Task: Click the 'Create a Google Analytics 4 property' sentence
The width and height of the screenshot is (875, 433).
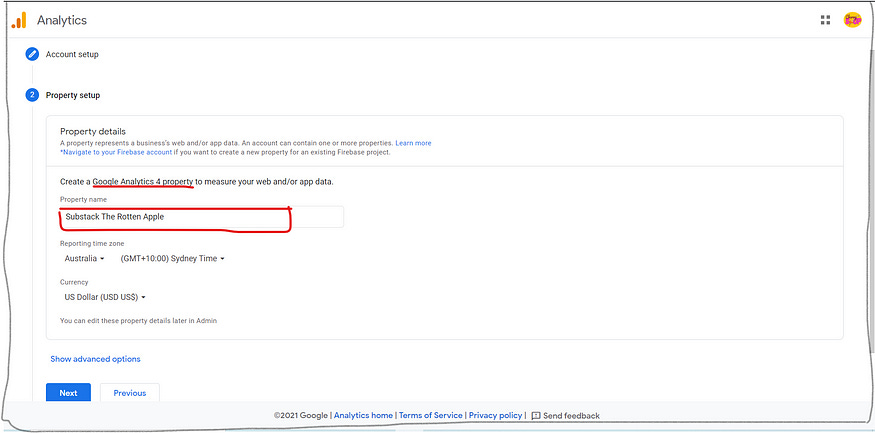Action: coord(196,182)
